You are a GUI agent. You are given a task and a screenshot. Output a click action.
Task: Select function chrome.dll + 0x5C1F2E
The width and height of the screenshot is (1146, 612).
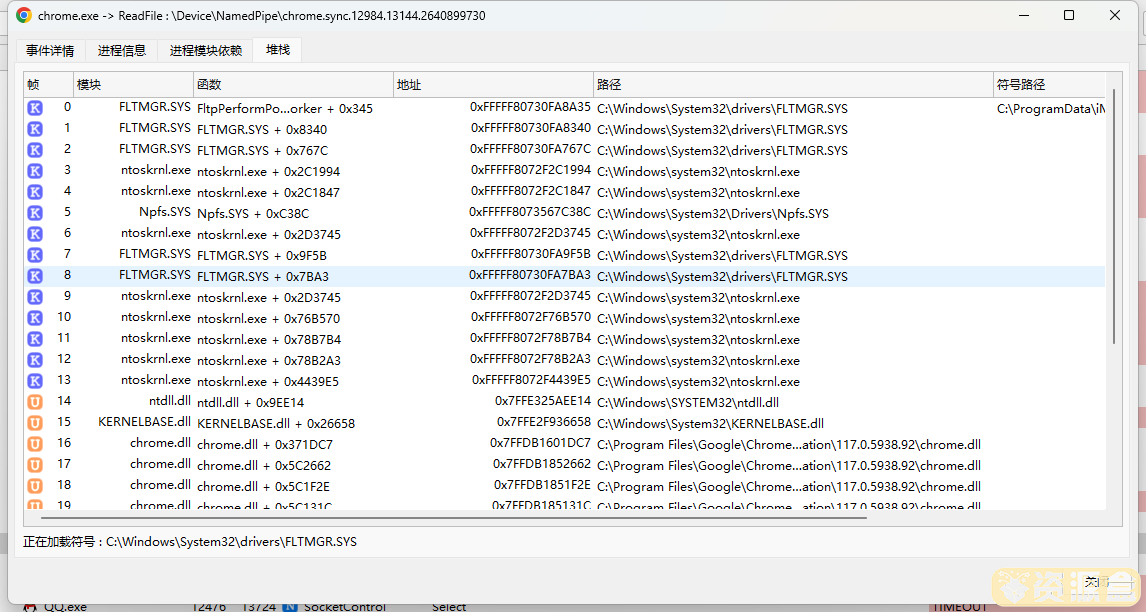265,486
